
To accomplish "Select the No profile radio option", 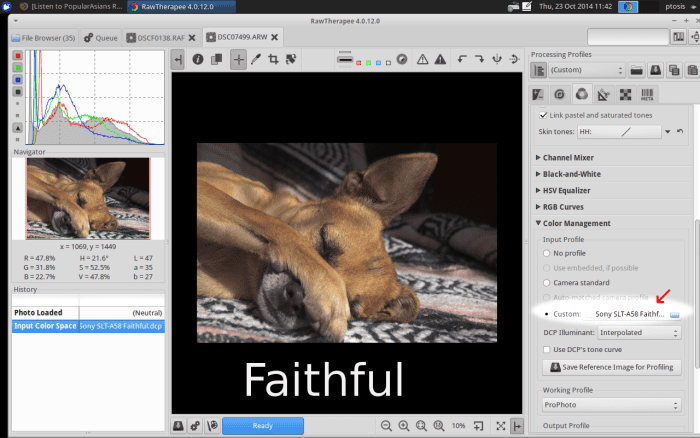I will click(x=546, y=254).
